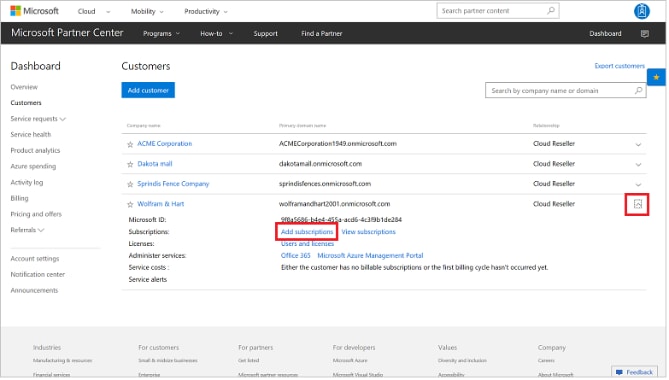Screen dimensions: 669x380
Task: Open Office 365 administer link
Action: tap(297, 256)
